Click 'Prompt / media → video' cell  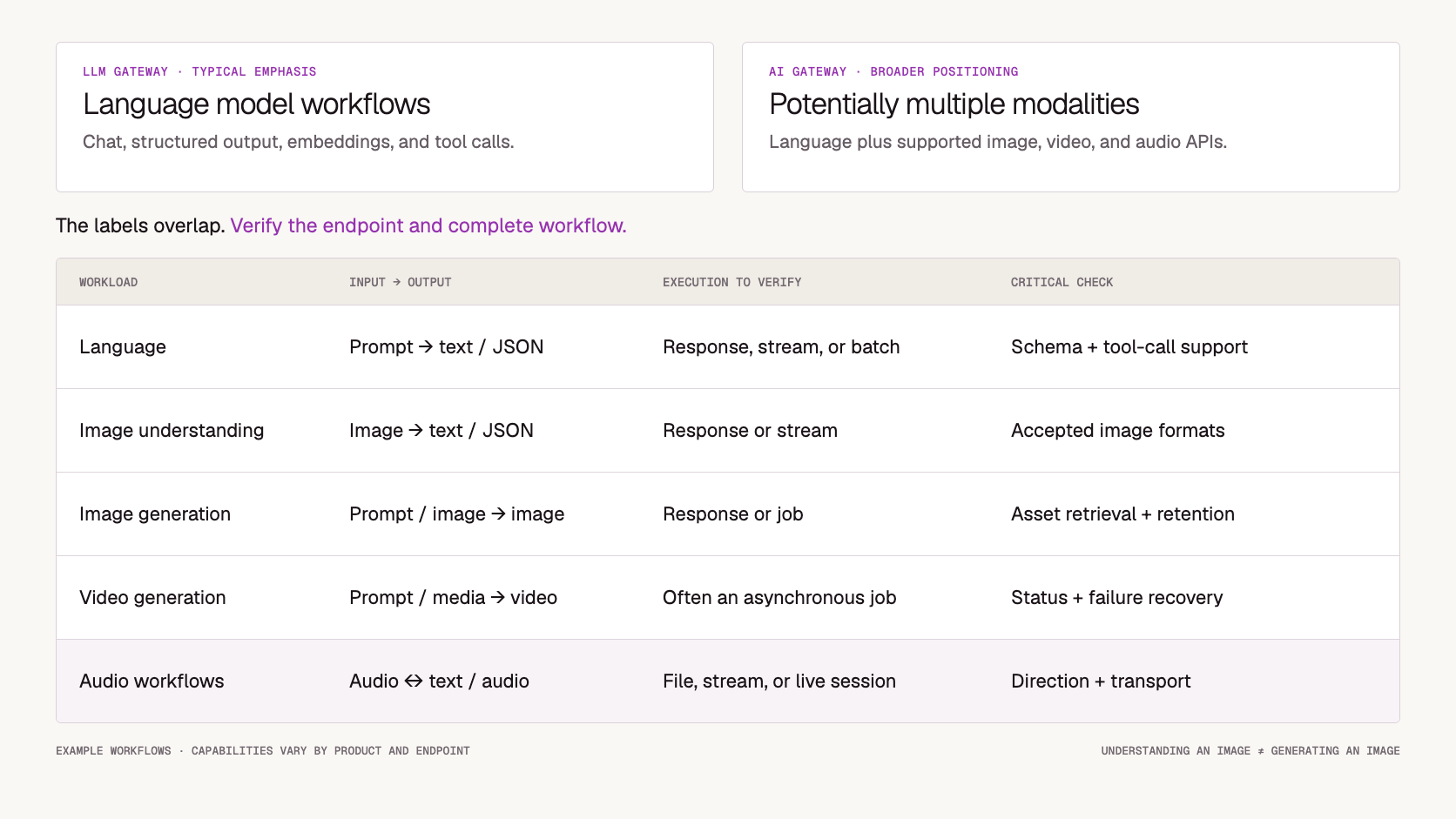click(453, 598)
